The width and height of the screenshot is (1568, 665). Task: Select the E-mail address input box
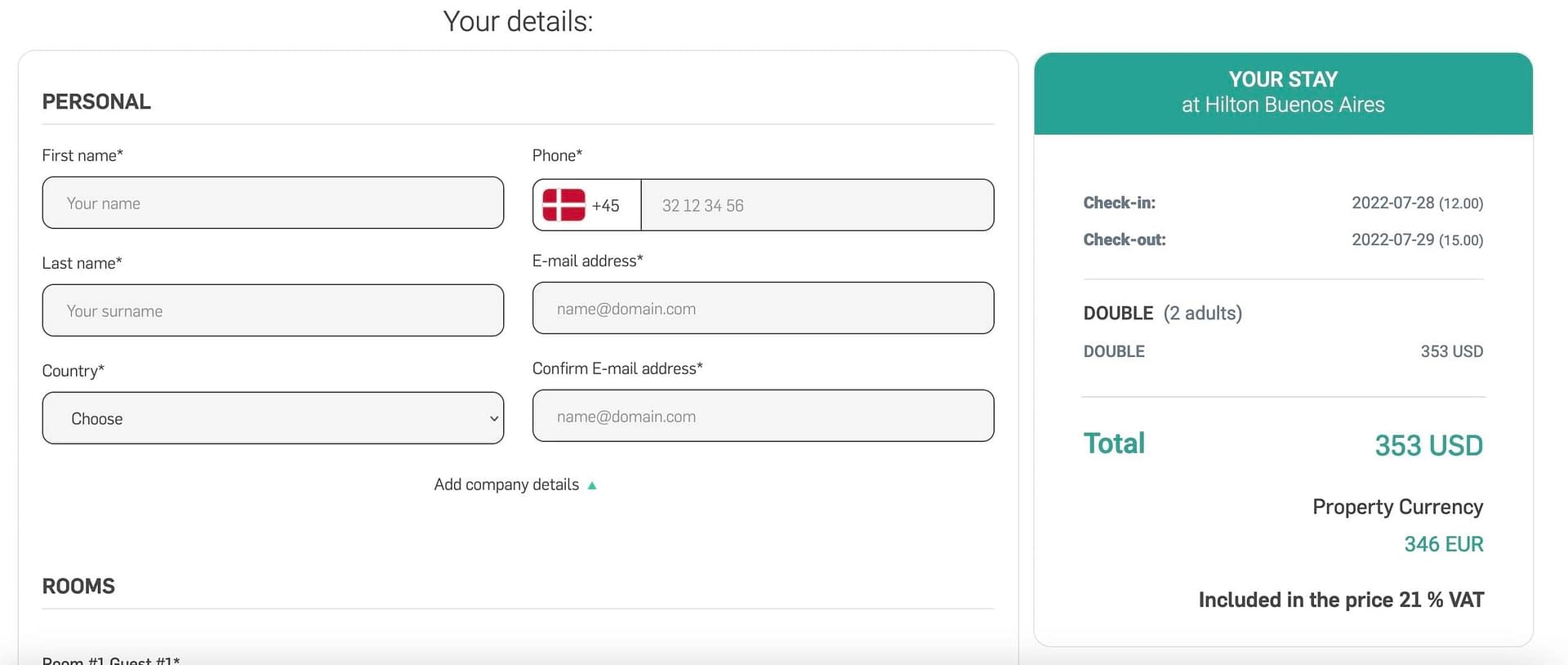click(763, 308)
